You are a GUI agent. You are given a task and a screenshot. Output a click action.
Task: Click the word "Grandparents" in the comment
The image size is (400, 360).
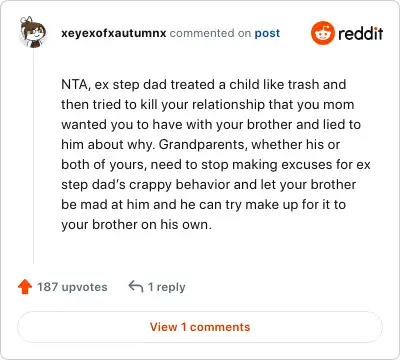203,145
